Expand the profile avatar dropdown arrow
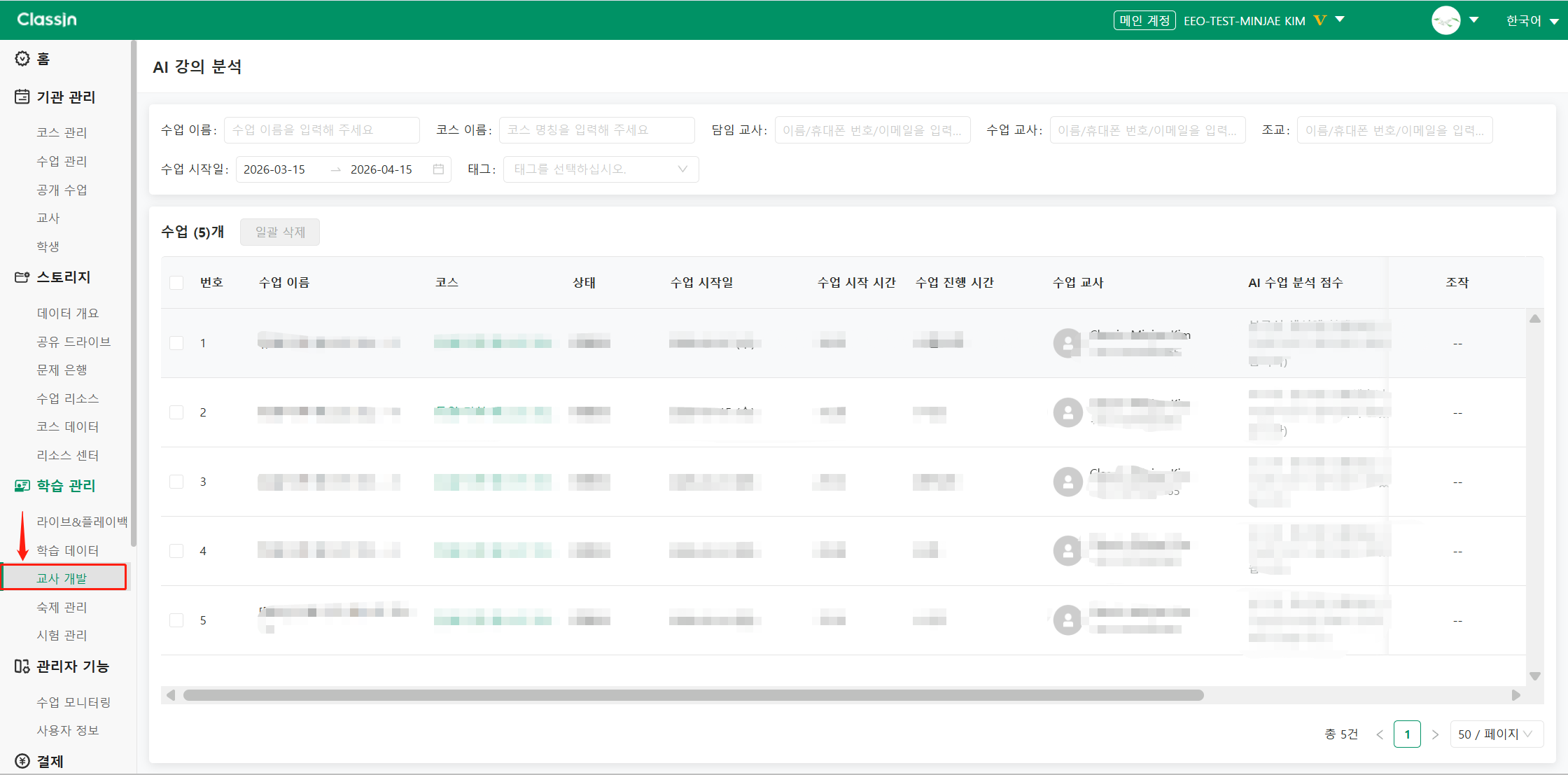The height and width of the screenshot is (775, 1568). pos(1474,20)
